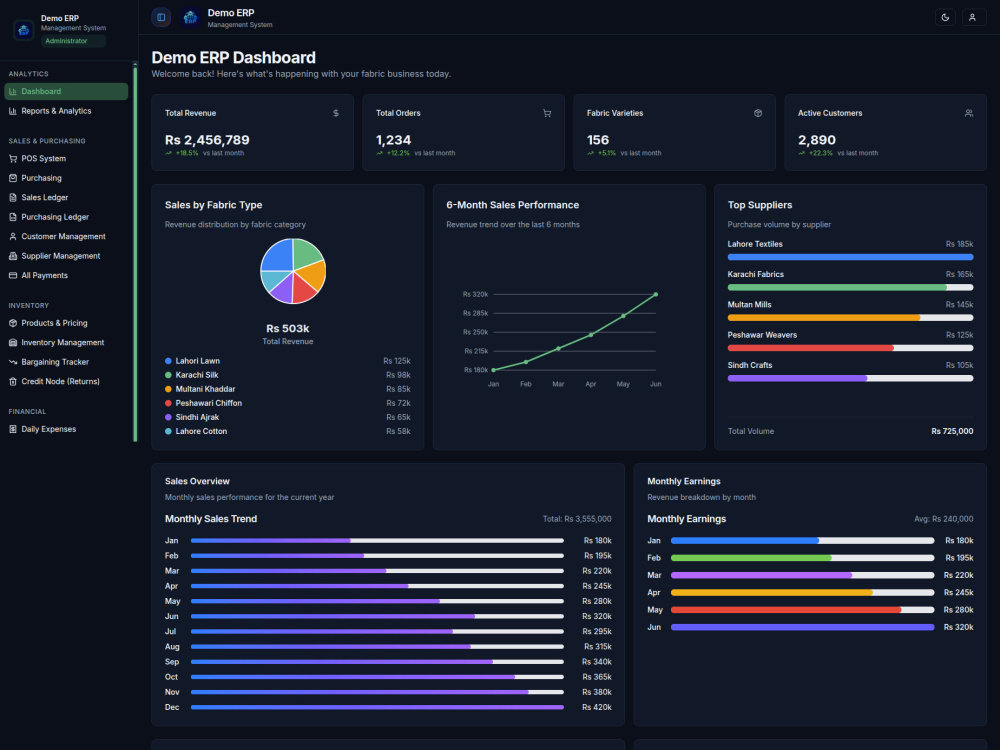Image resolution: width=1000 pixels, height=750 pixels.
Task: Open All Payments
Action: pos(66,276)
